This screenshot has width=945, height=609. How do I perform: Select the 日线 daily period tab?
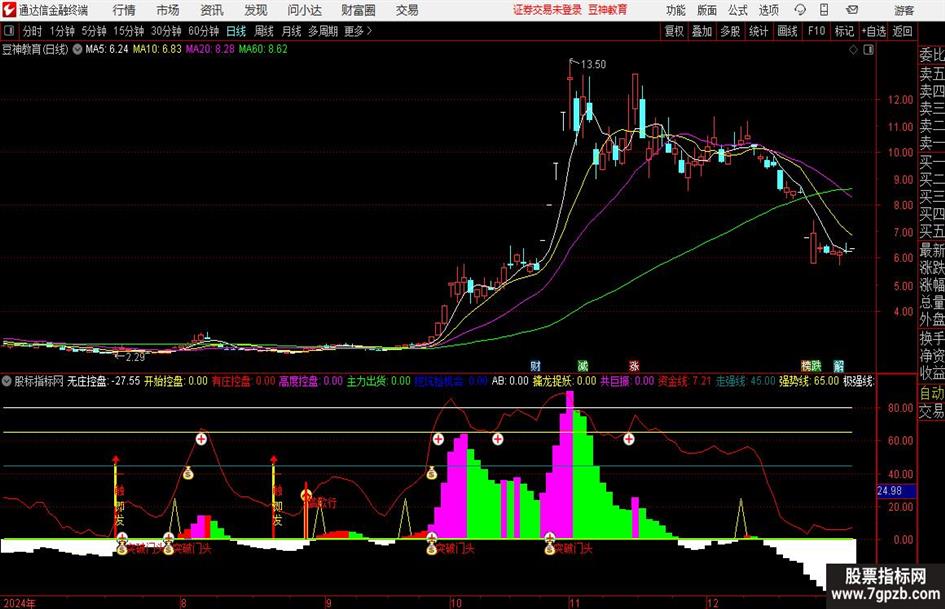pos(236,31)
